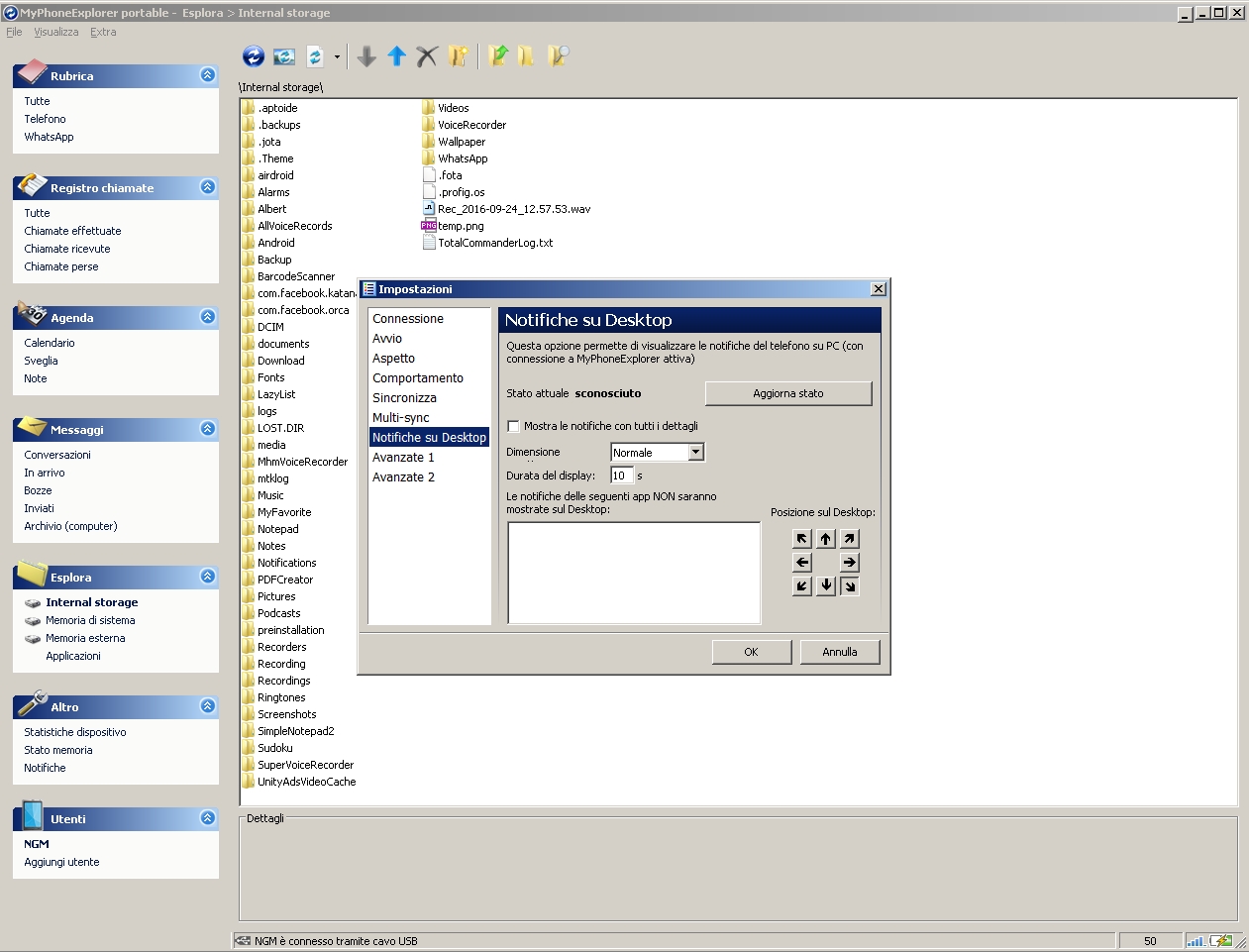Click the Agenda calendar icon

click(x=32, y=314)
